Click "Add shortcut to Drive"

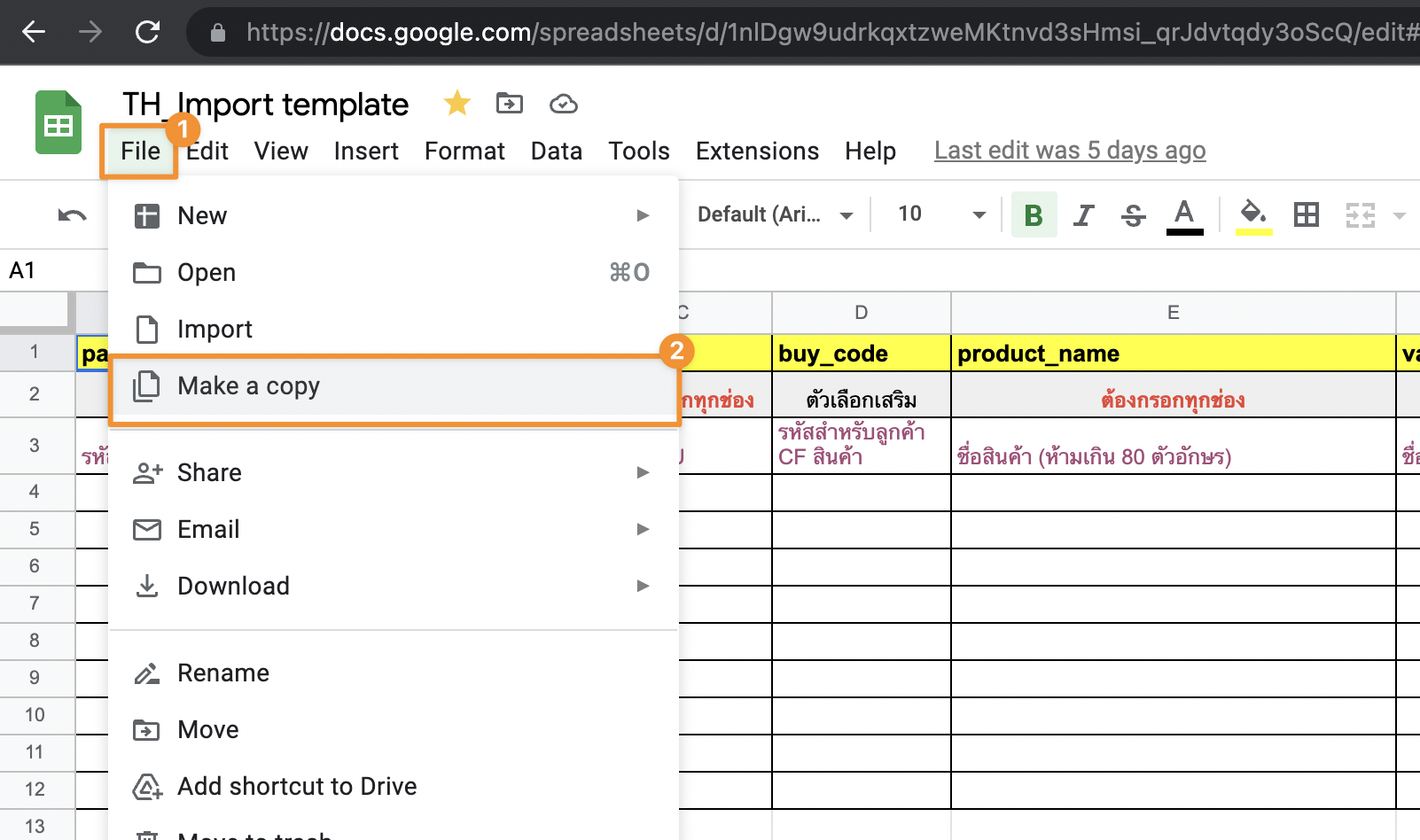tap(297, 786)
